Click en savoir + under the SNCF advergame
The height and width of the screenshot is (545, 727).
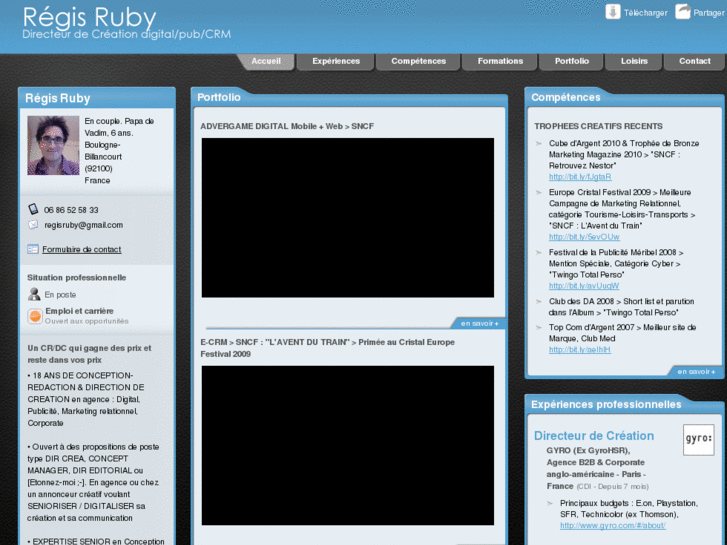pyautogui.click(x=479, y=323)
